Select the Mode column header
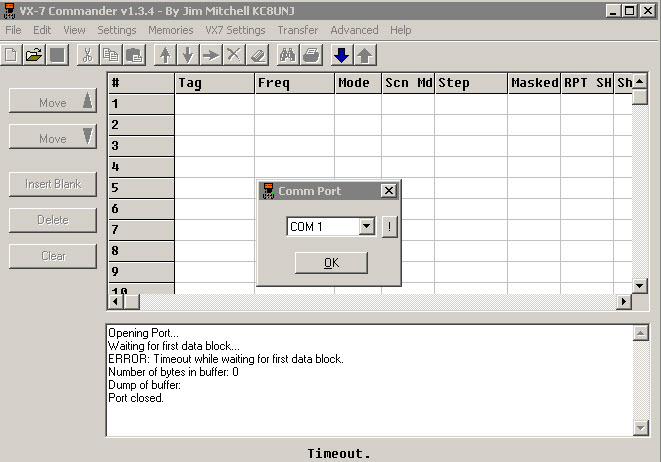The image size is (661, 462). 358,83
